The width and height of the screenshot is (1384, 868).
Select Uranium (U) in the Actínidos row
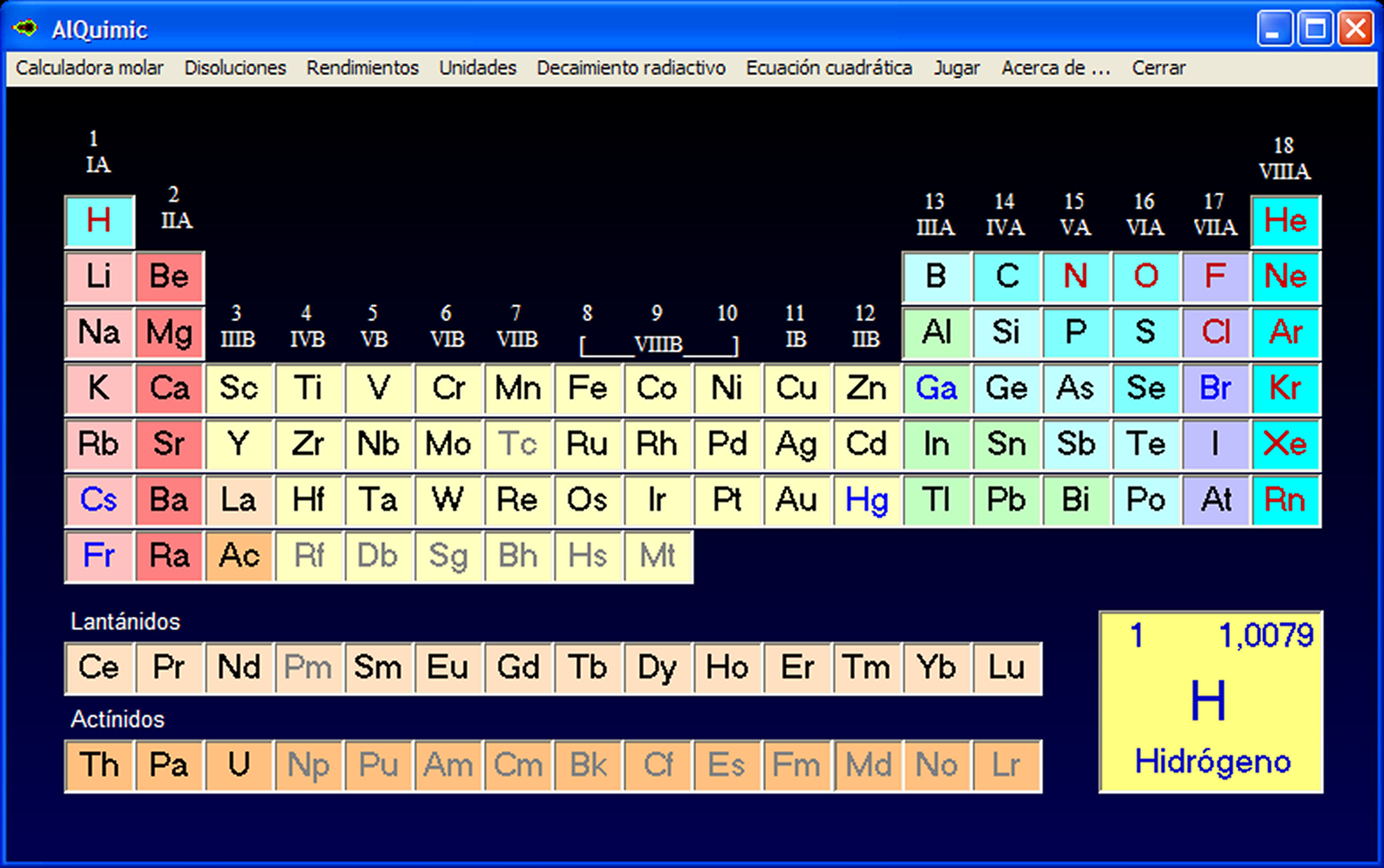coord(239,766)
